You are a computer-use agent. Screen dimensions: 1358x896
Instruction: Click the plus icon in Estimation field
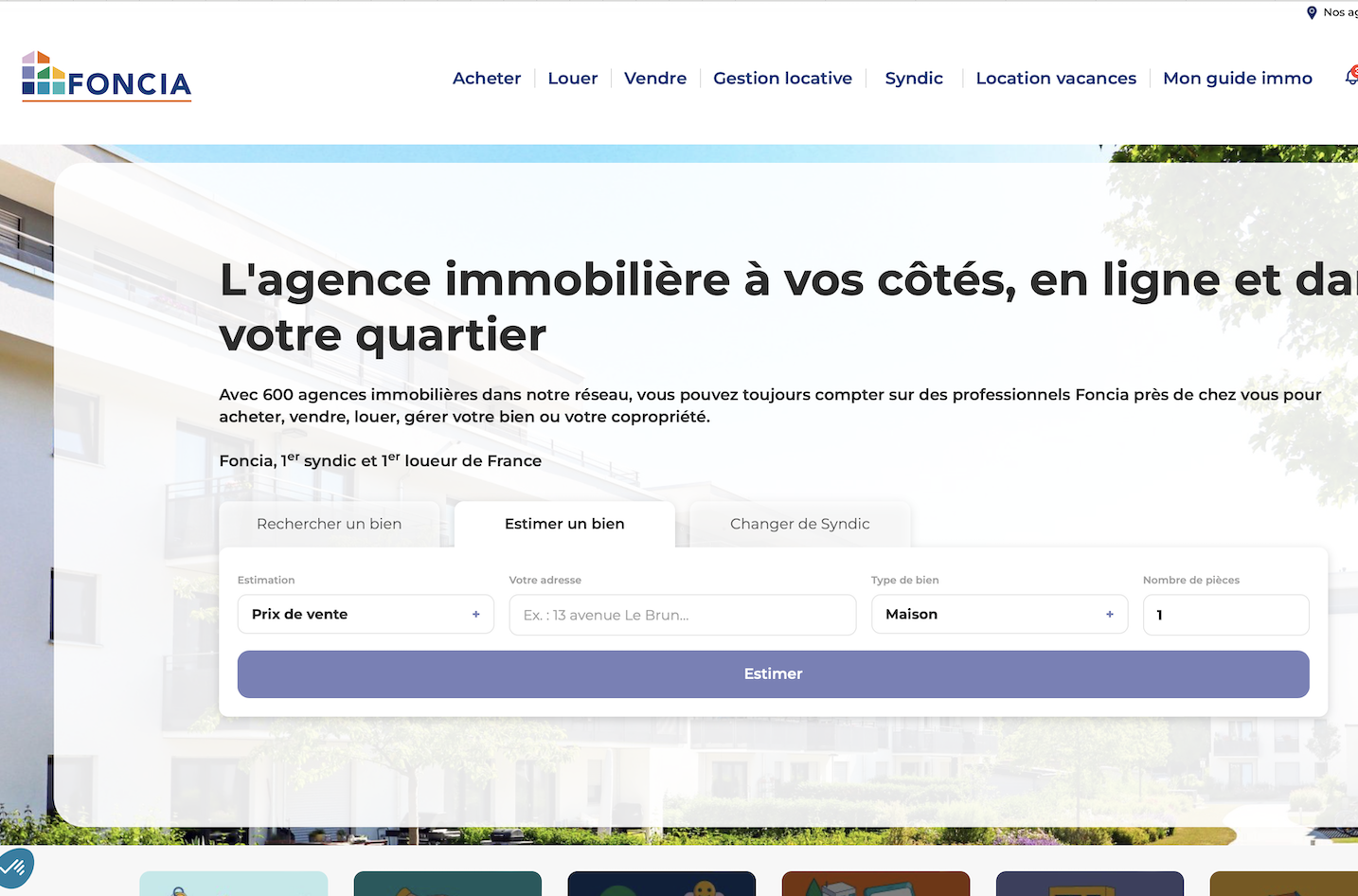coord(476,615)
